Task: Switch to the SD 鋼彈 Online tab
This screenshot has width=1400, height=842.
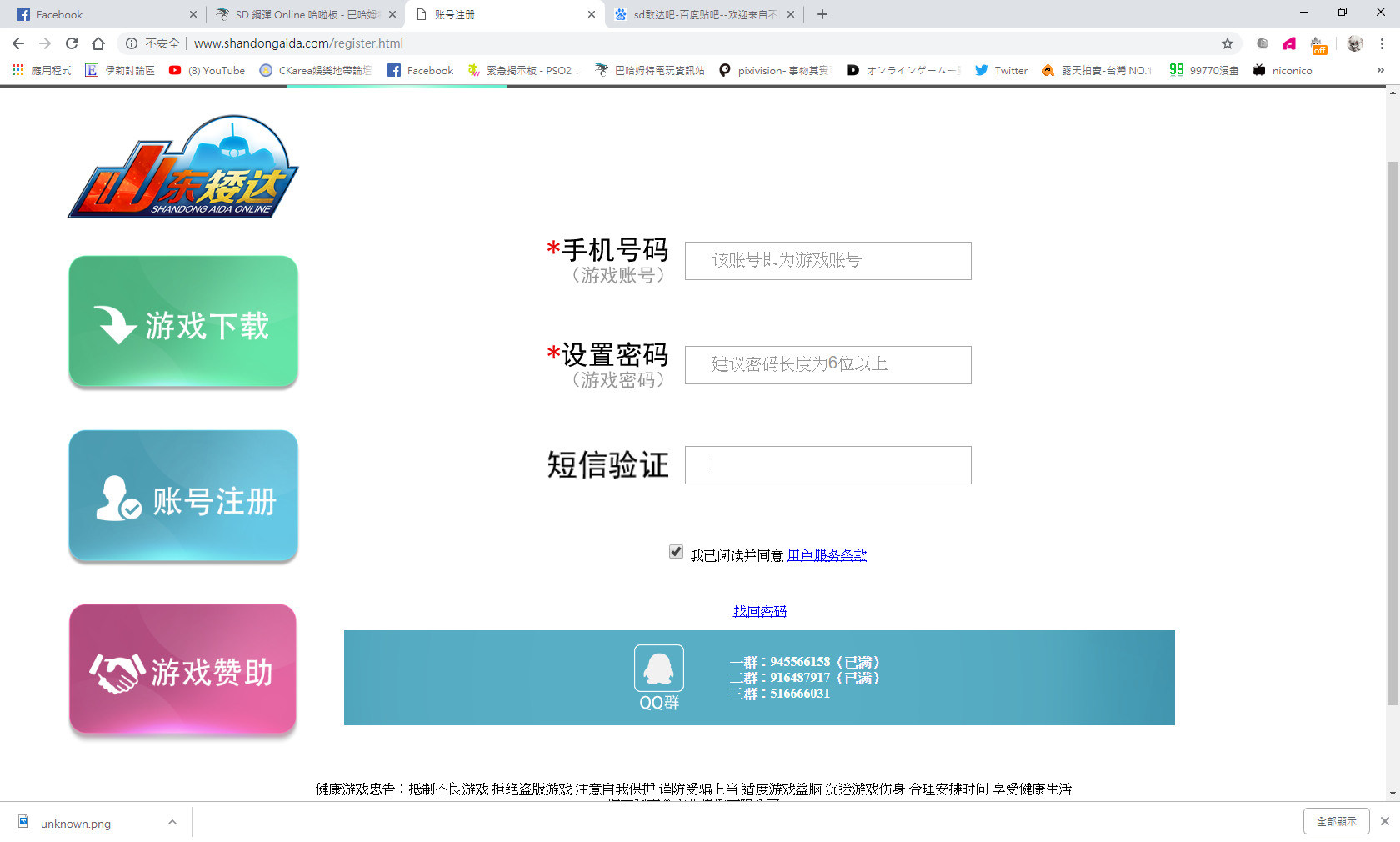Action: coord(304,14)
